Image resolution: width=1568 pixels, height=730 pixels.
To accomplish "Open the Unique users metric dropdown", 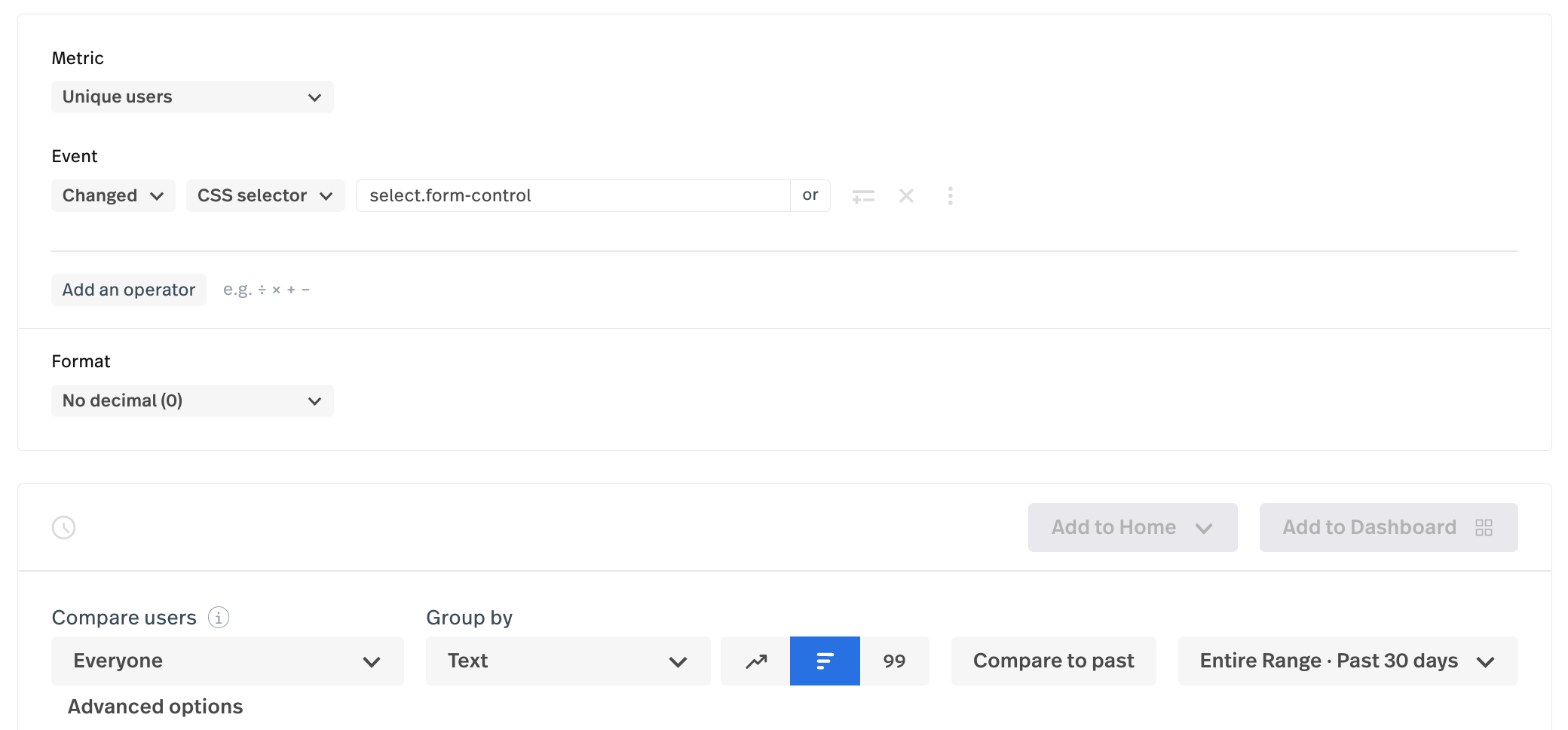I will tap(192, 97).
